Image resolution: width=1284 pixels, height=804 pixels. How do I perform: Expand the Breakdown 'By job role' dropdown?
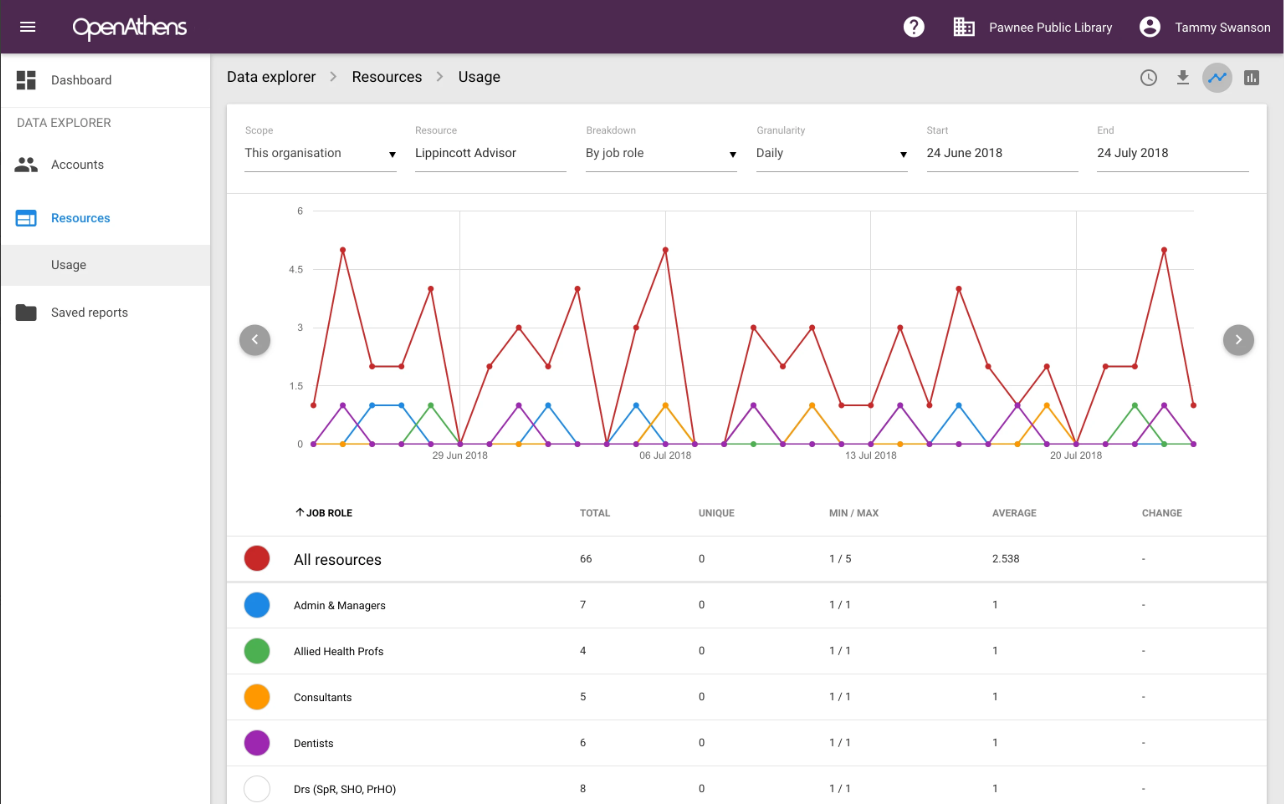coord(661,154)
